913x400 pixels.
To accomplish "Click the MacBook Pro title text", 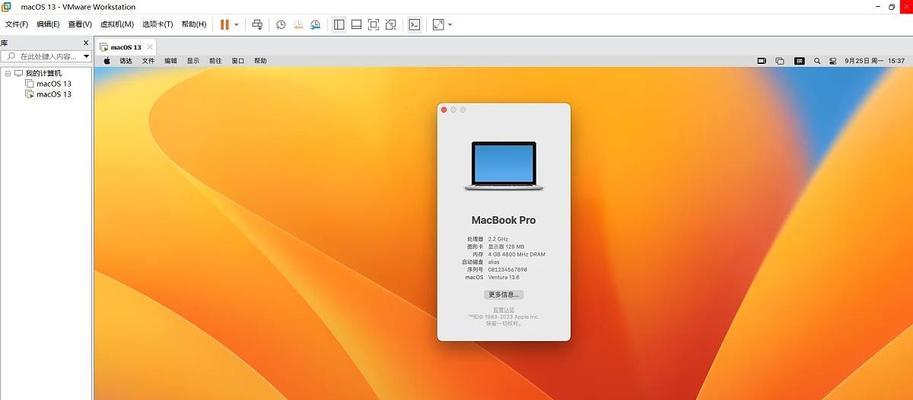I will tap(504, 220).
